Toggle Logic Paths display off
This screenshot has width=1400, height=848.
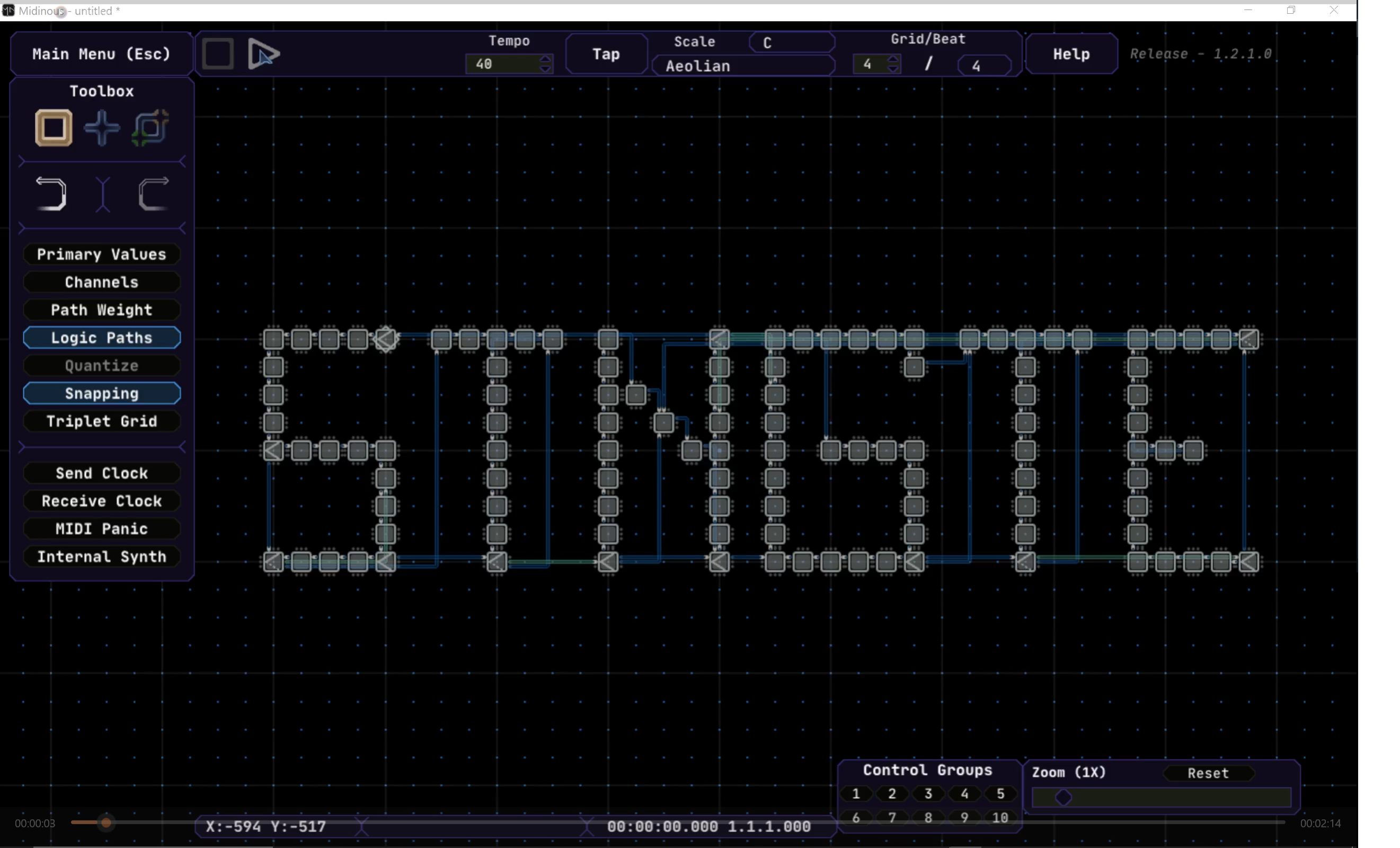click(102, 338)
